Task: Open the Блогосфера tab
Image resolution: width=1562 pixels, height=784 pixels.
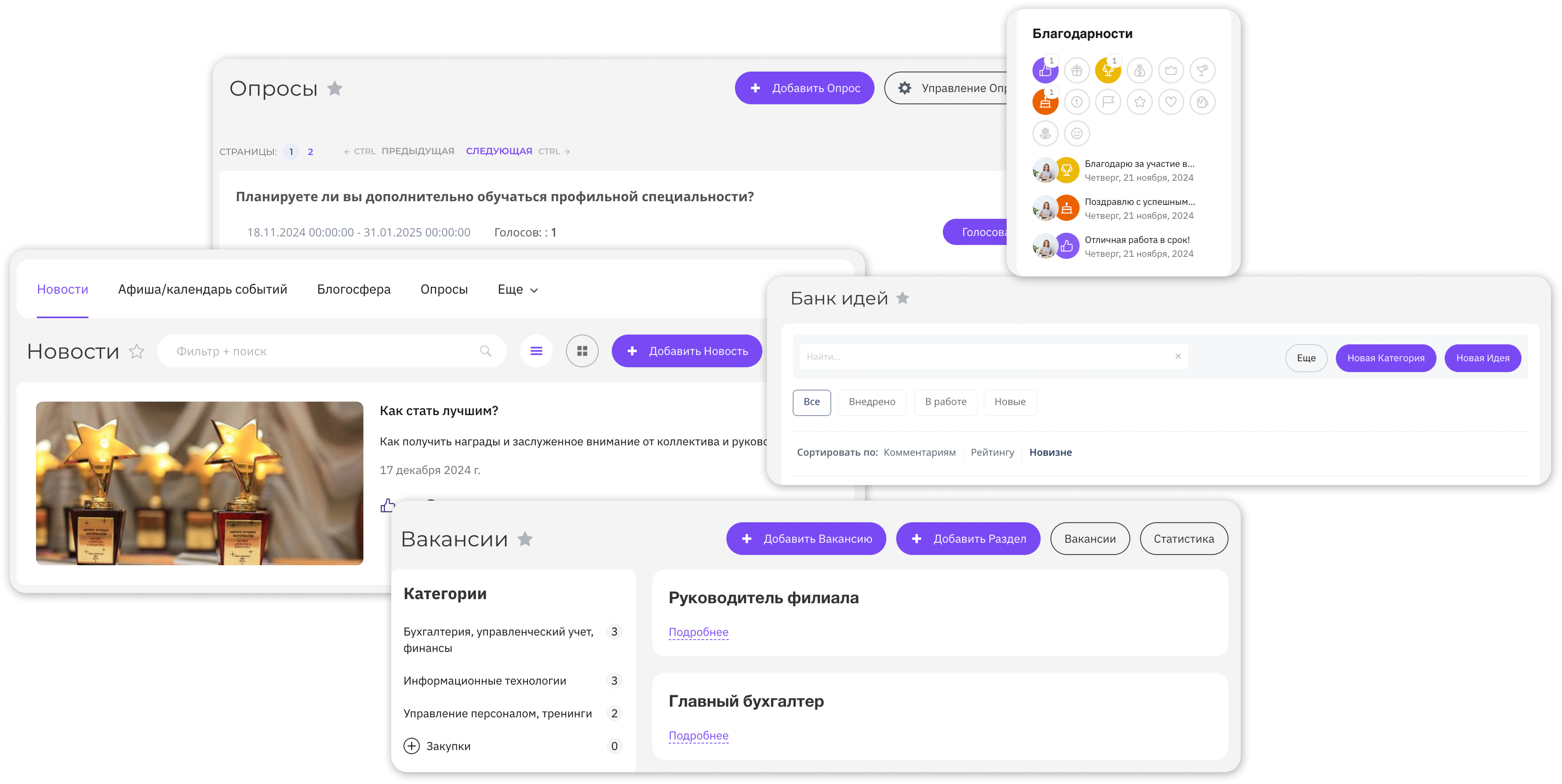Action: (x=354, y=290)
